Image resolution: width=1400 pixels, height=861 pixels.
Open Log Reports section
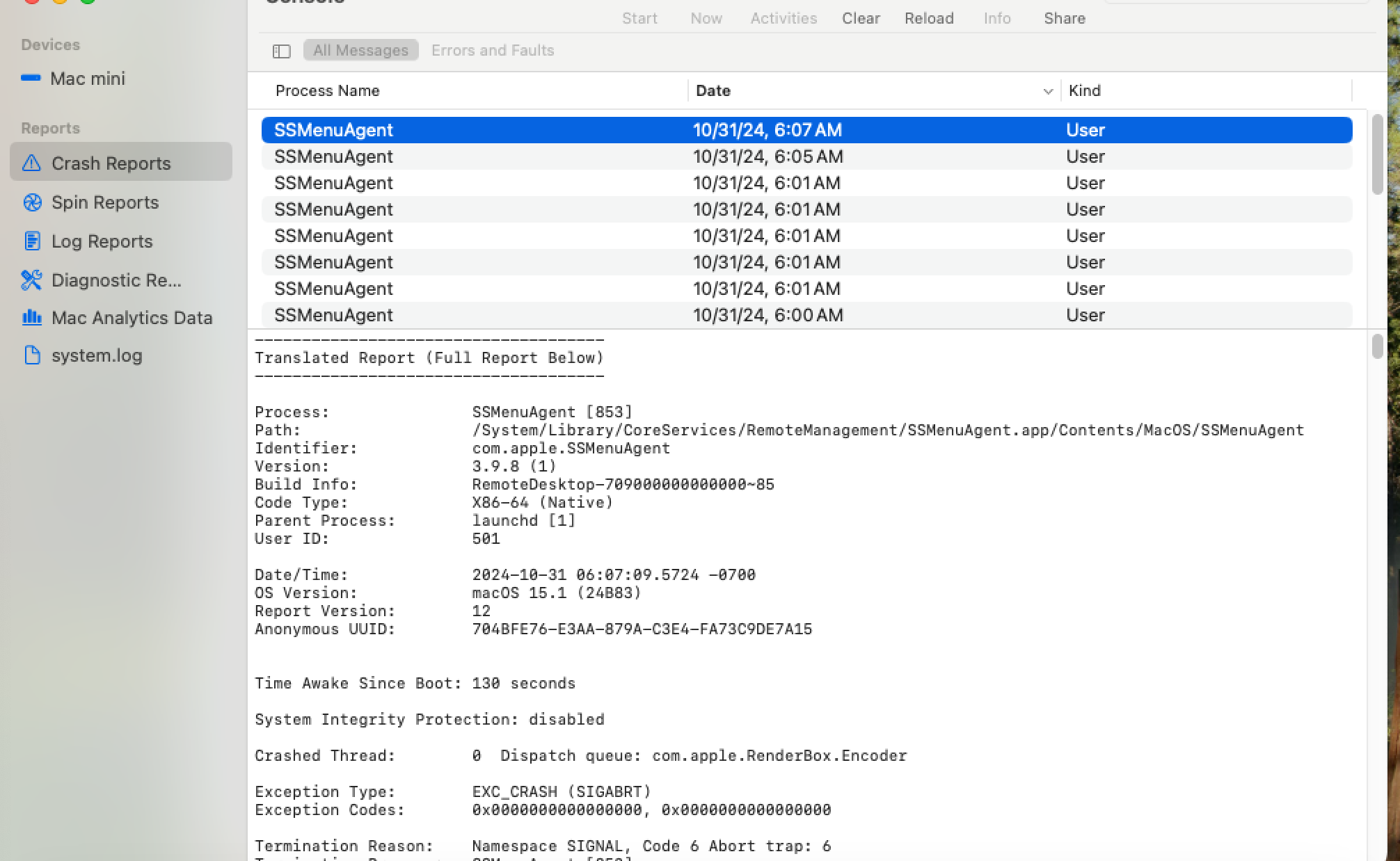coord(102,241)
